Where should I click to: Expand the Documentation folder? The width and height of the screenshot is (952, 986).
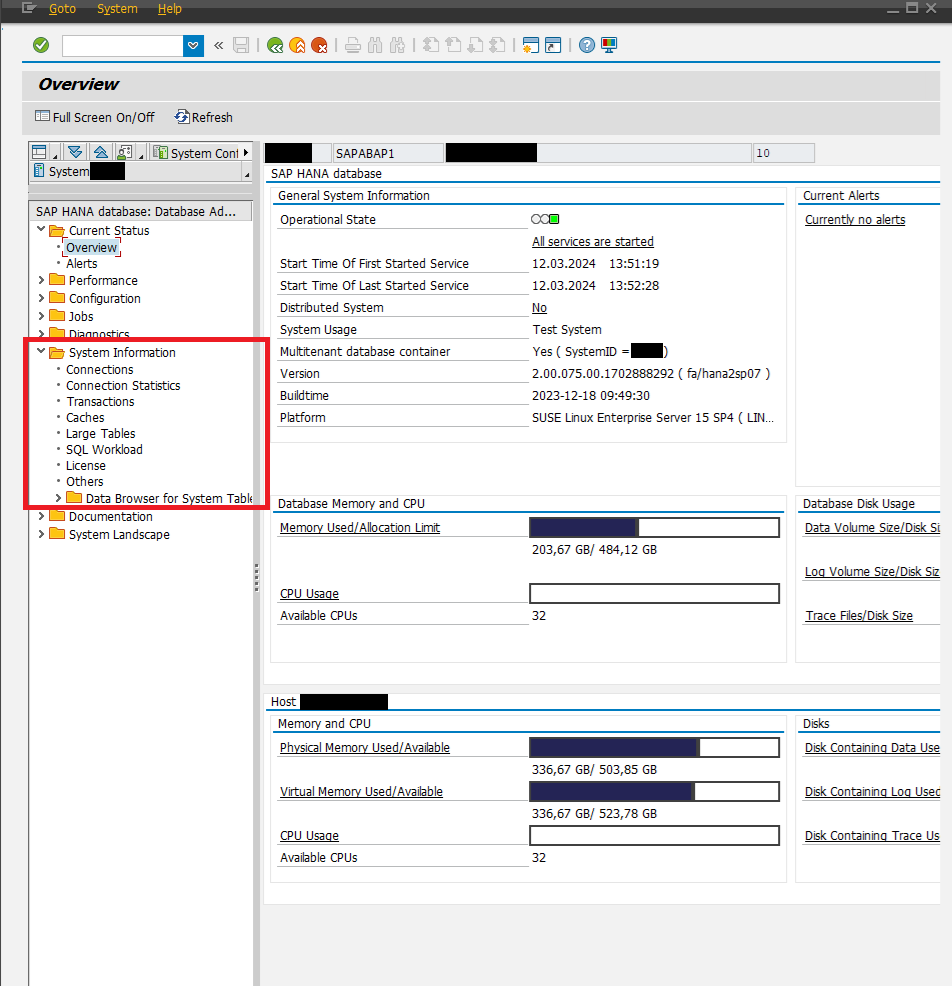click(41, 516)
